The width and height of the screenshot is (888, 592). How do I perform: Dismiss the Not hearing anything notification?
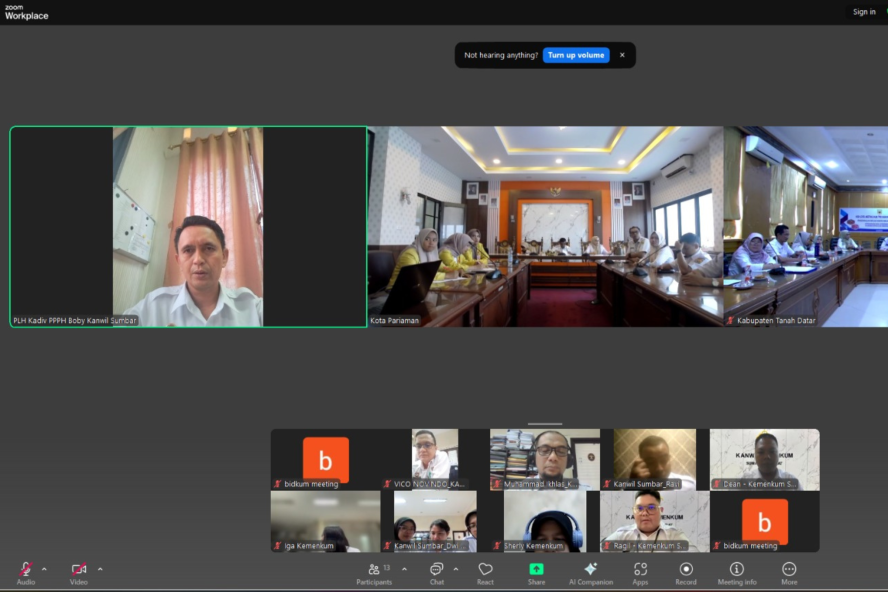coord(622,55)
